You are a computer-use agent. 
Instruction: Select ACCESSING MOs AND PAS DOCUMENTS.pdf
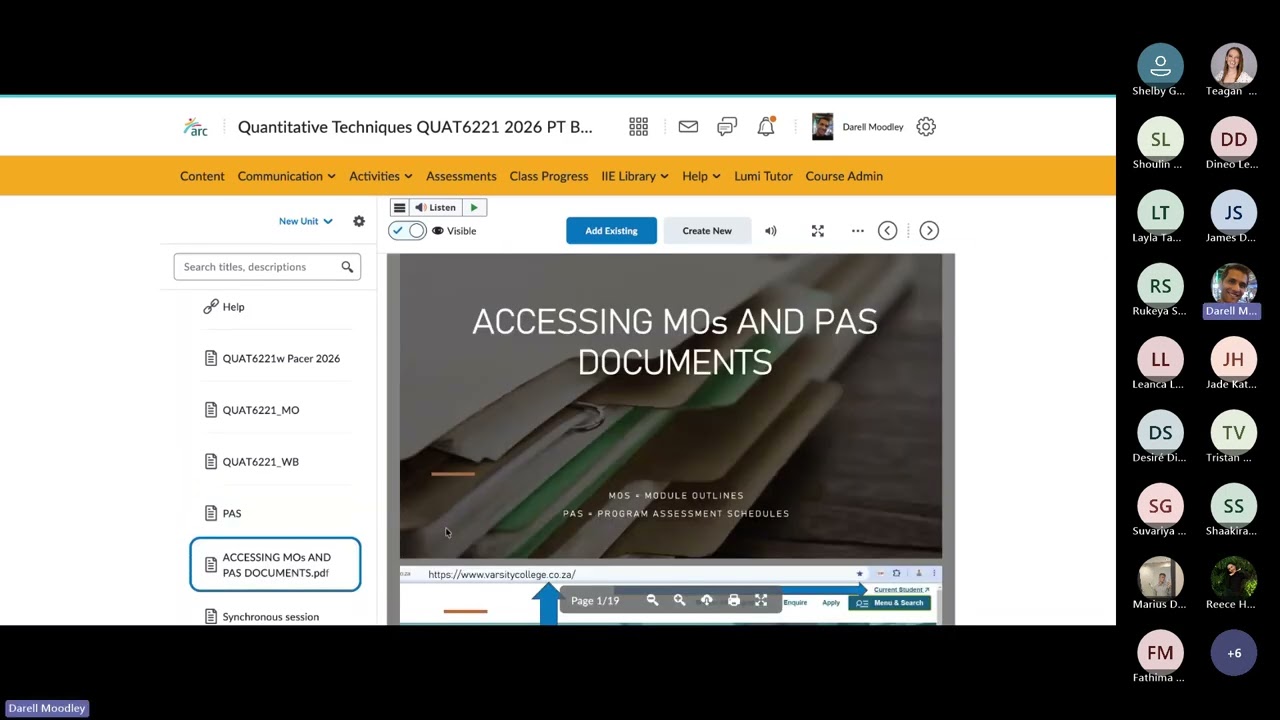click(x=275, y=565)
